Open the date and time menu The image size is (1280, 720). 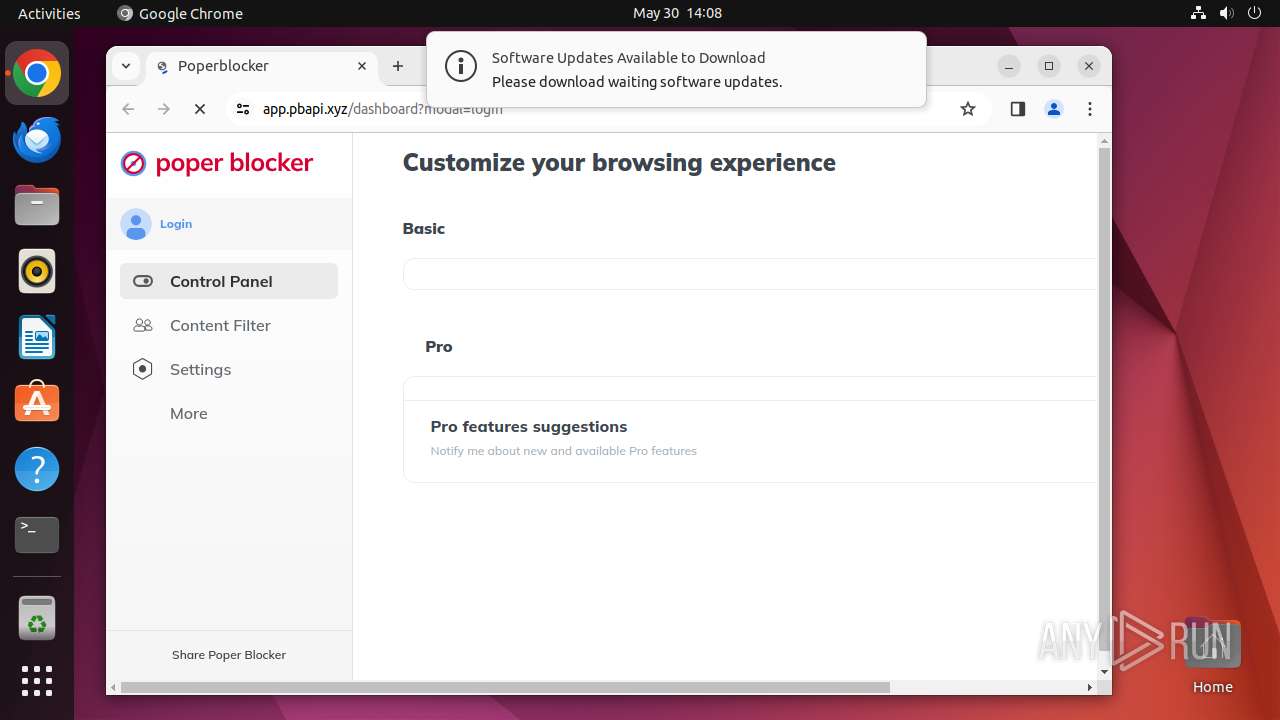coord(677,13)
